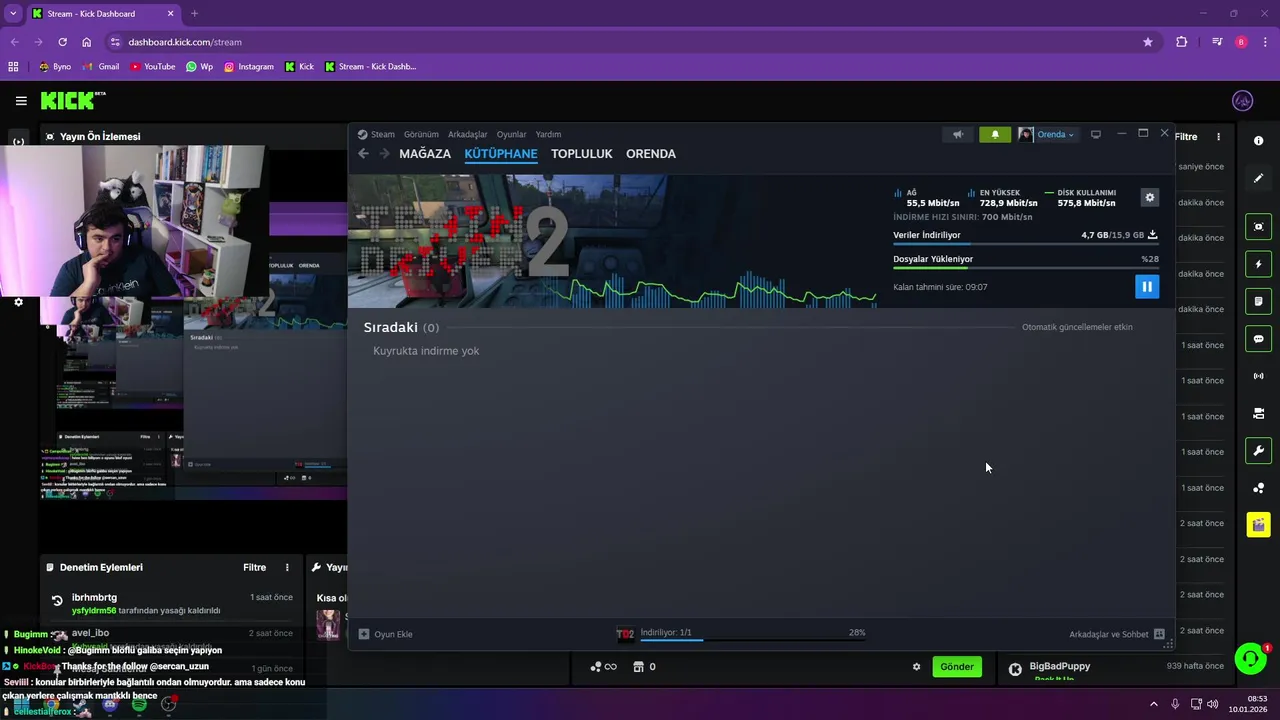The height and width of the screenshot is (720, 1280).
Task: Click the download icon beside 15,9 GB
Action: pos(1152,235)
